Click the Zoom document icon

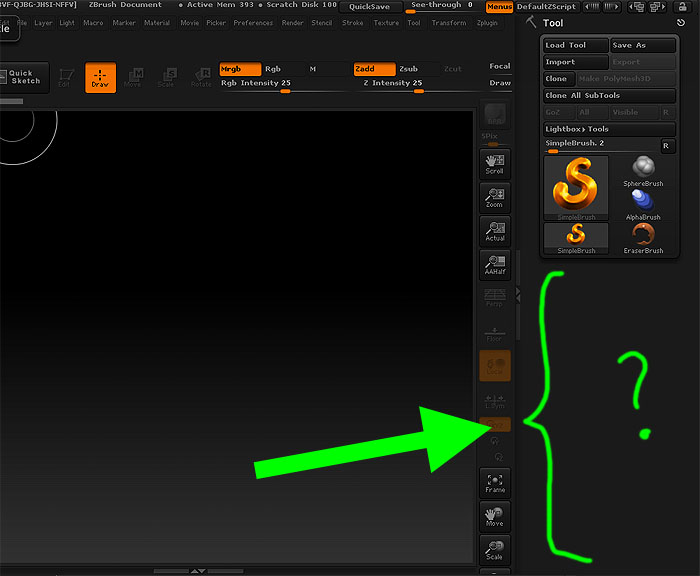495,197
